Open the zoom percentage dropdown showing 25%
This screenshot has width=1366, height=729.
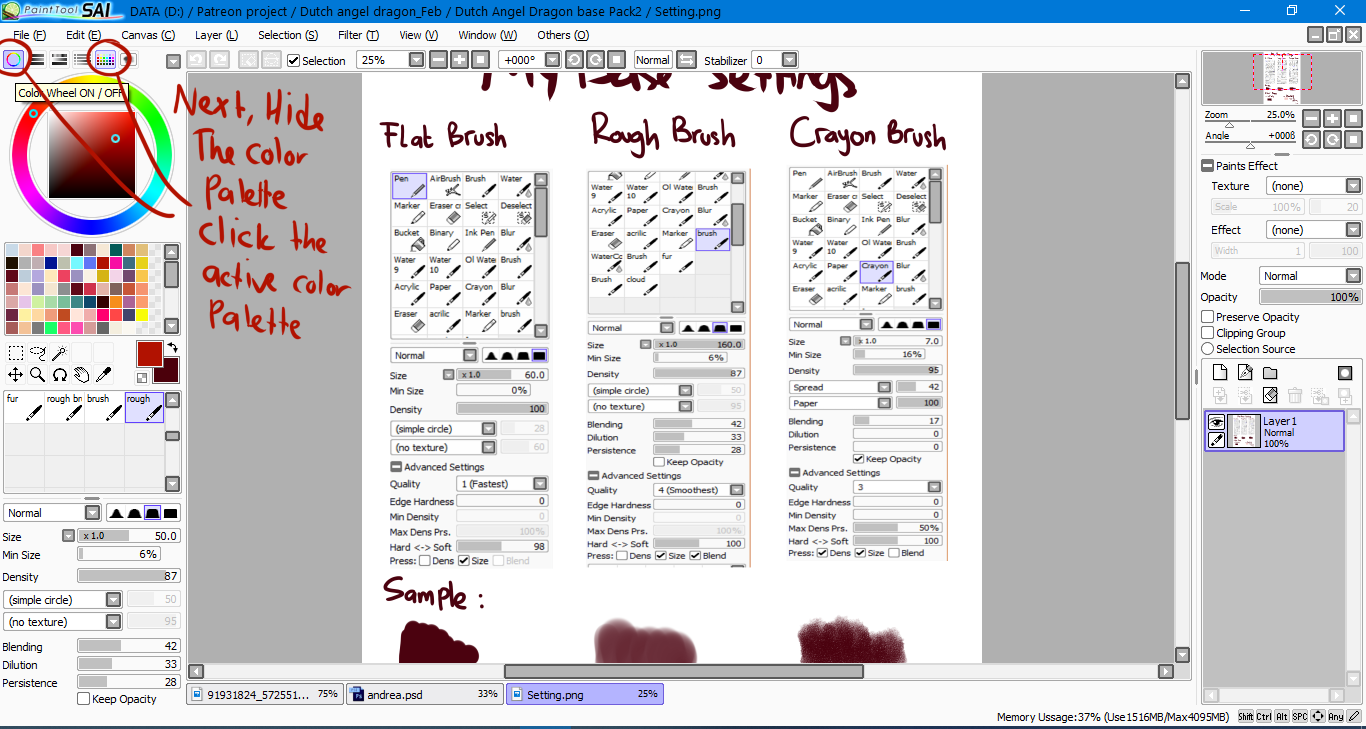point(417,60)
